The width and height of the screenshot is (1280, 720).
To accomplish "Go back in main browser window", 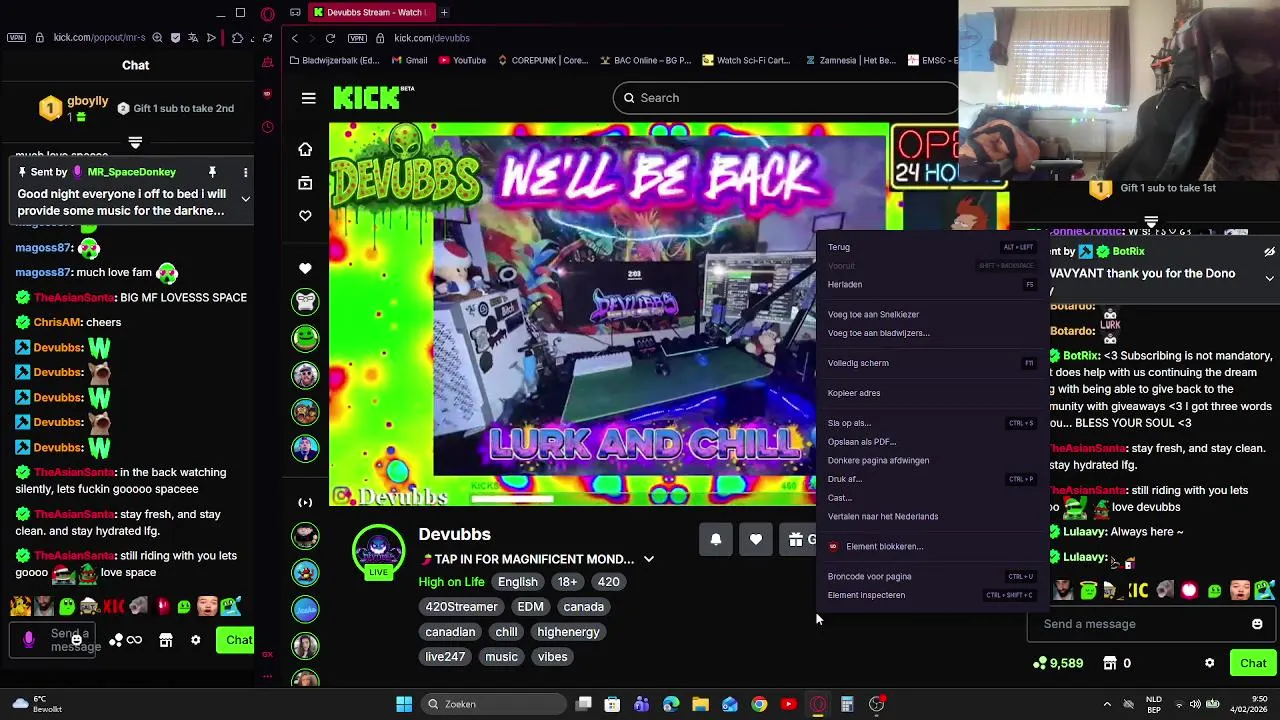I will coord(294,38).
